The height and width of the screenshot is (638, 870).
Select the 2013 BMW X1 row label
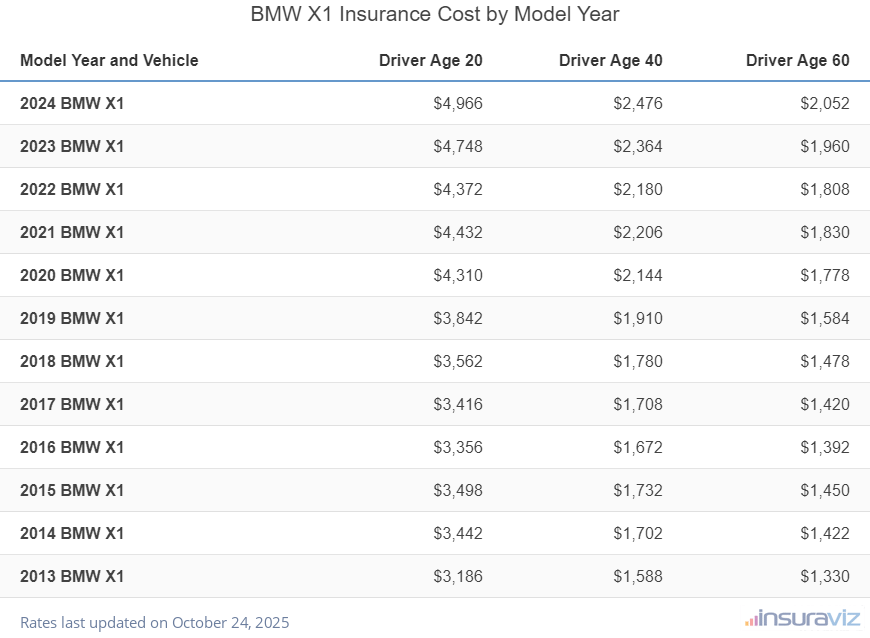(72, 576)
